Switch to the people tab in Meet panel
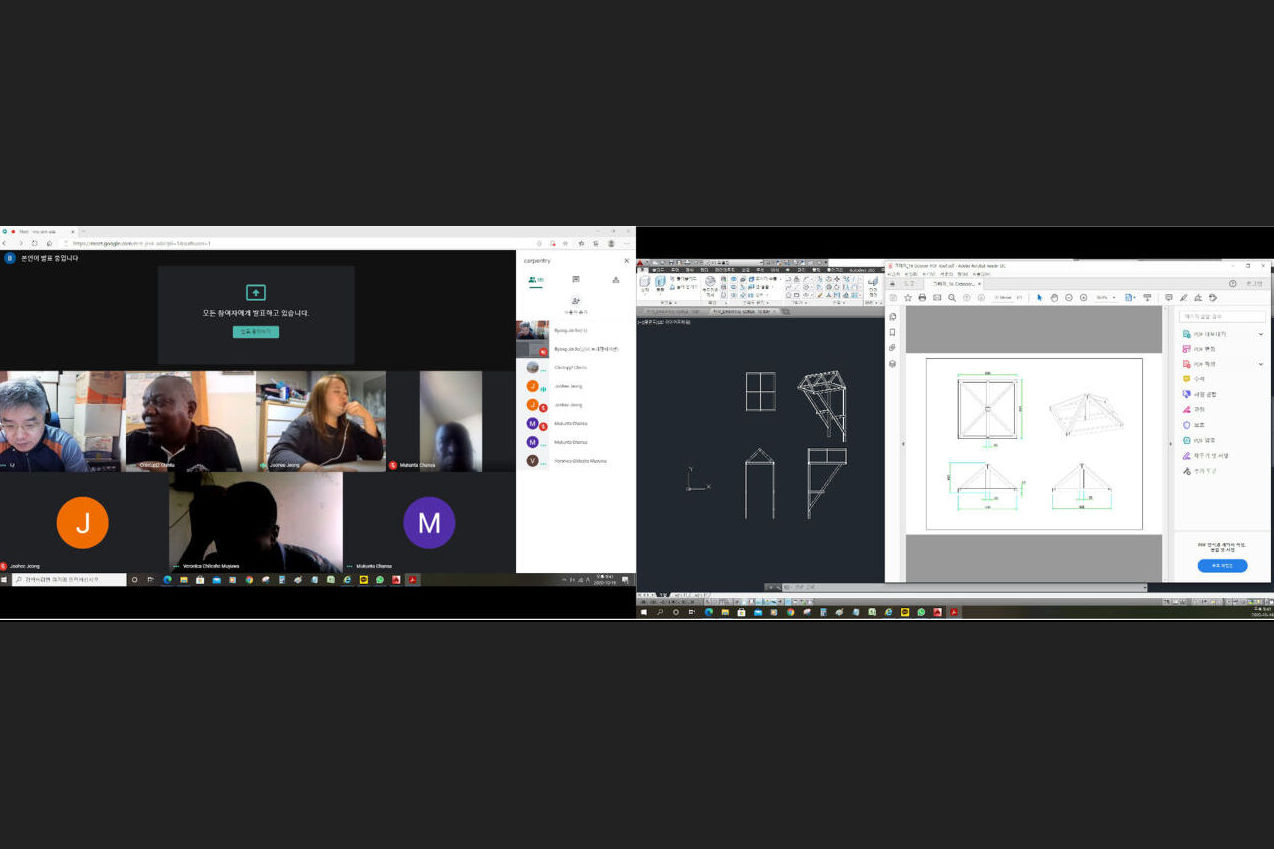Image resolution: width=1274 pixels, height=849 pixels. [535, 280]
